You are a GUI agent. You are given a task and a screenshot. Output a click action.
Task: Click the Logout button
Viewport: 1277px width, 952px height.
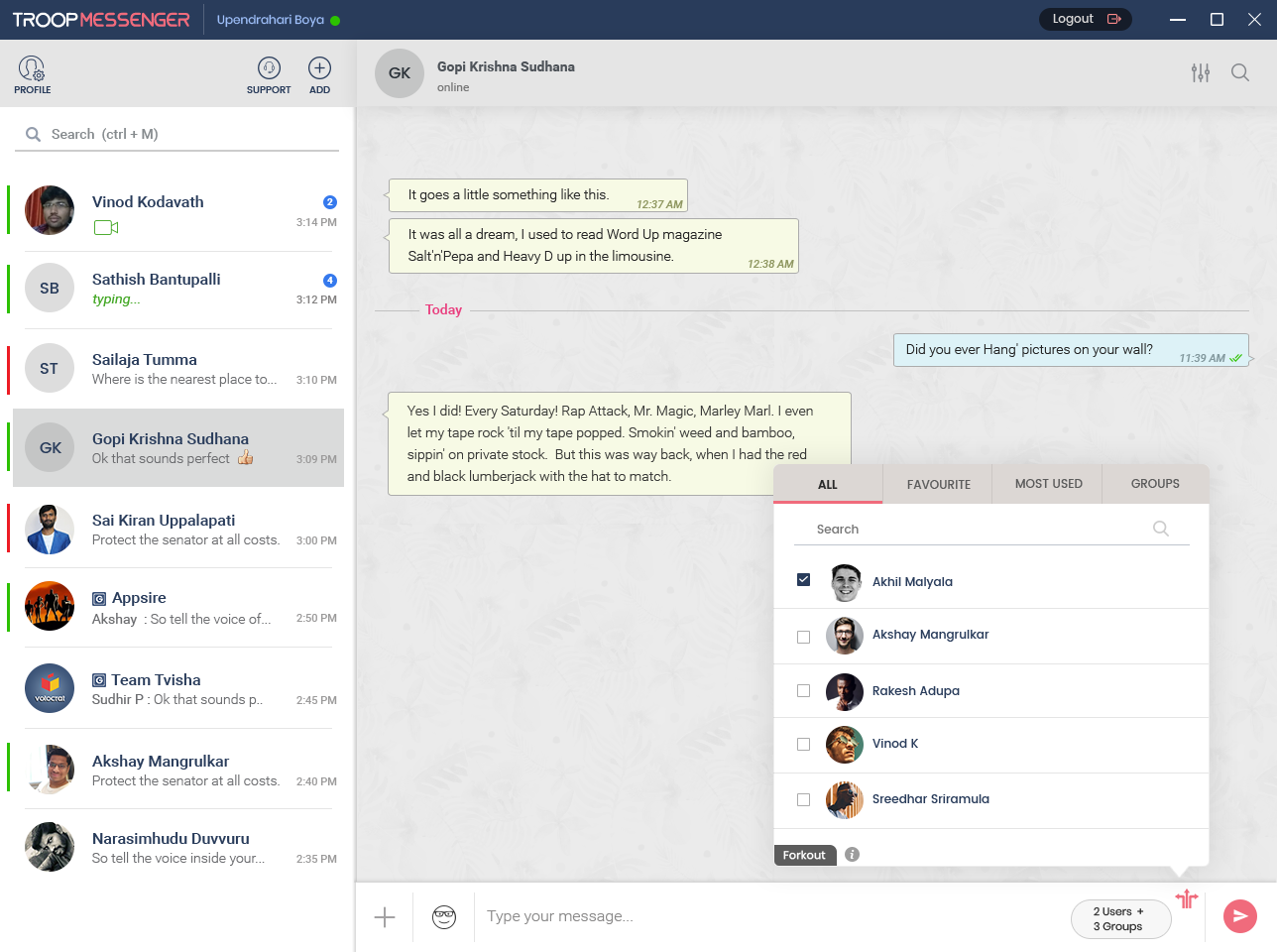pos(1085,18)
